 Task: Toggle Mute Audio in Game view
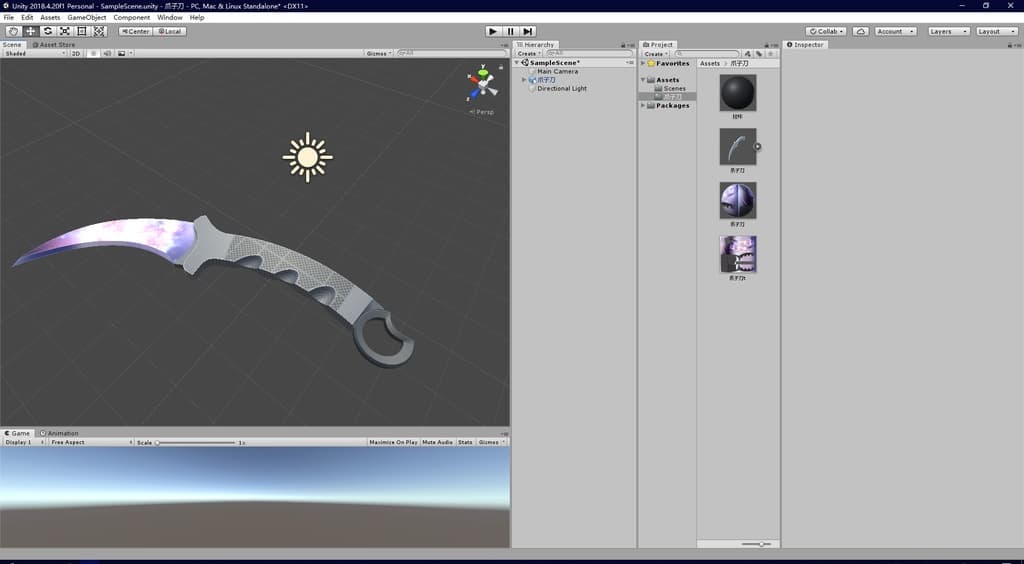pyautogui.click(x=437, y=442)
